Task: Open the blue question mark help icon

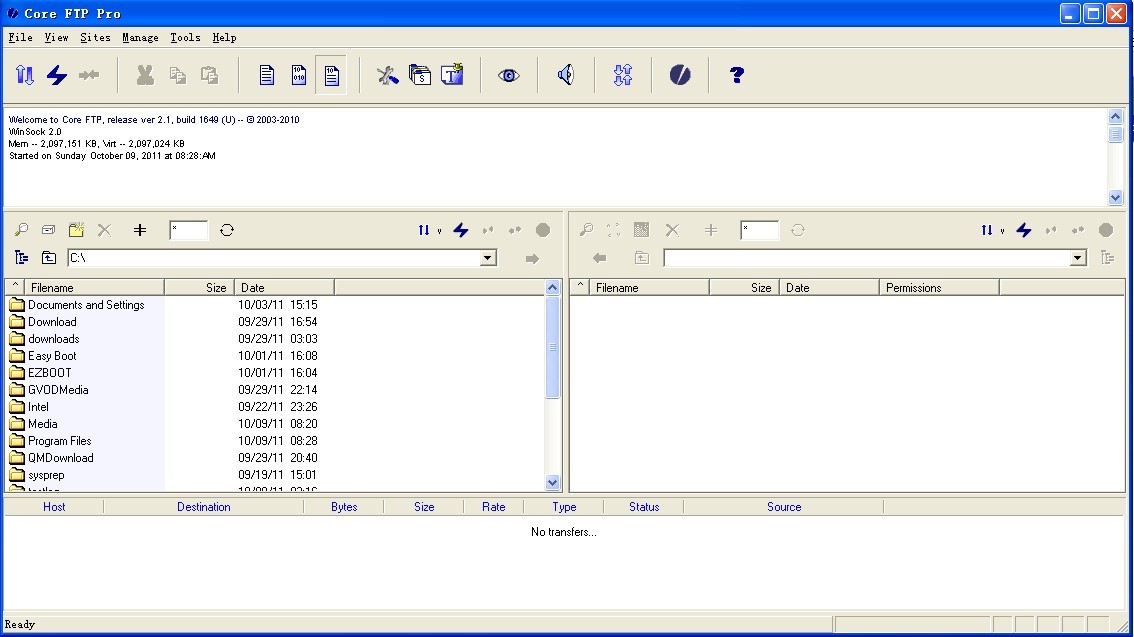Action: (x=737, y=75)
